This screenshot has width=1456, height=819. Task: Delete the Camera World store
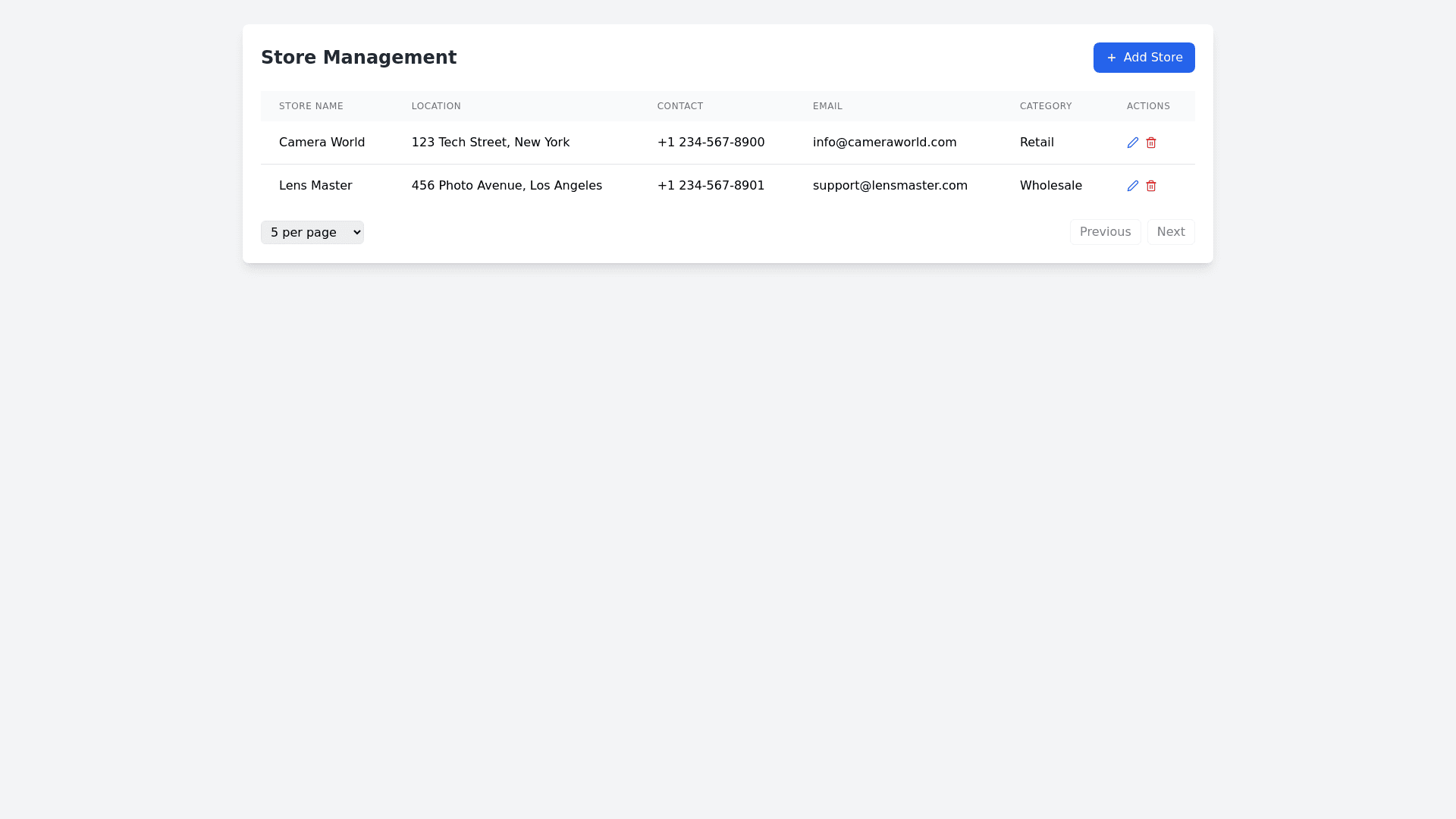1150,143
